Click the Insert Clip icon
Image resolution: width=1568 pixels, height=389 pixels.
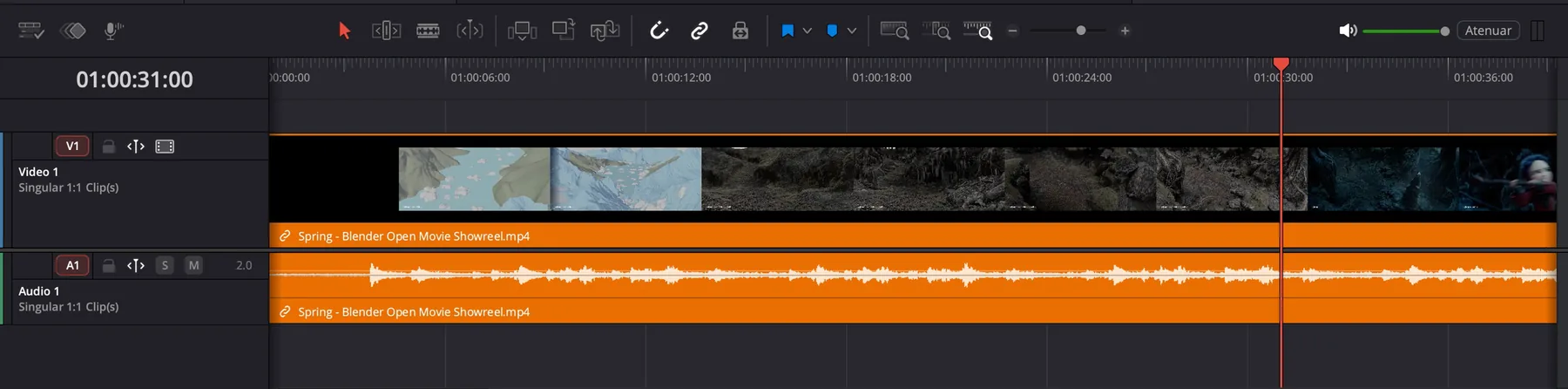[x=522, y=31]
